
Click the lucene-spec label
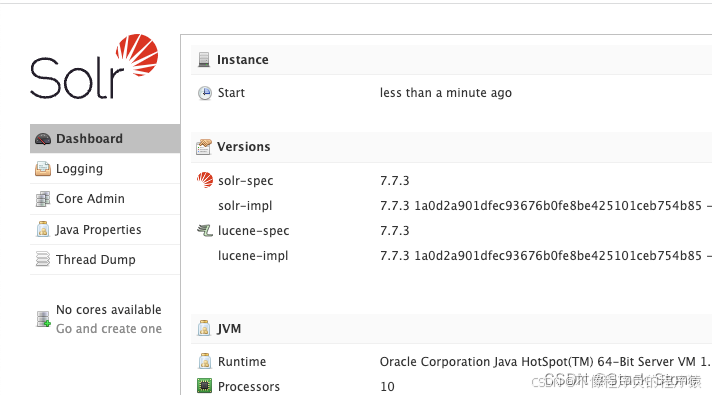(253, 231)
